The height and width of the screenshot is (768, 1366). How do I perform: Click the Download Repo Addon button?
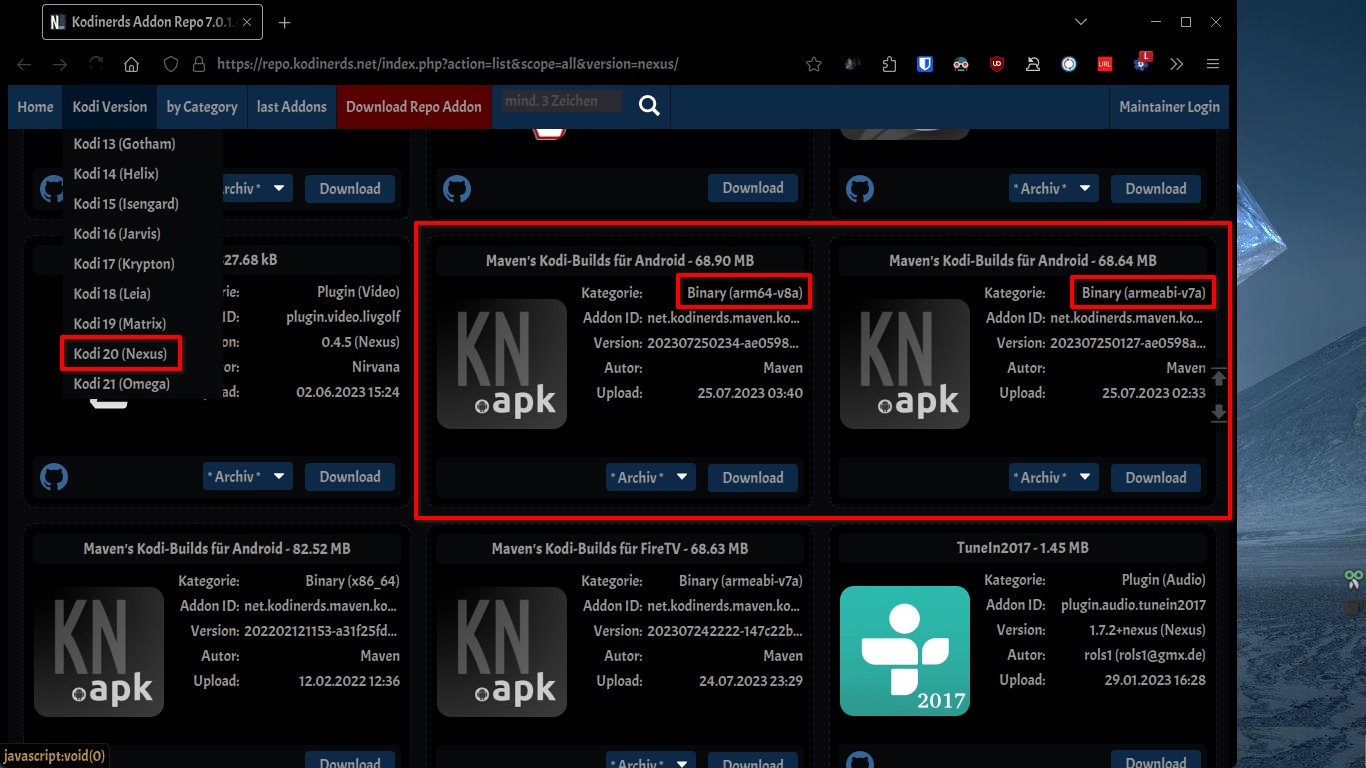414,106
